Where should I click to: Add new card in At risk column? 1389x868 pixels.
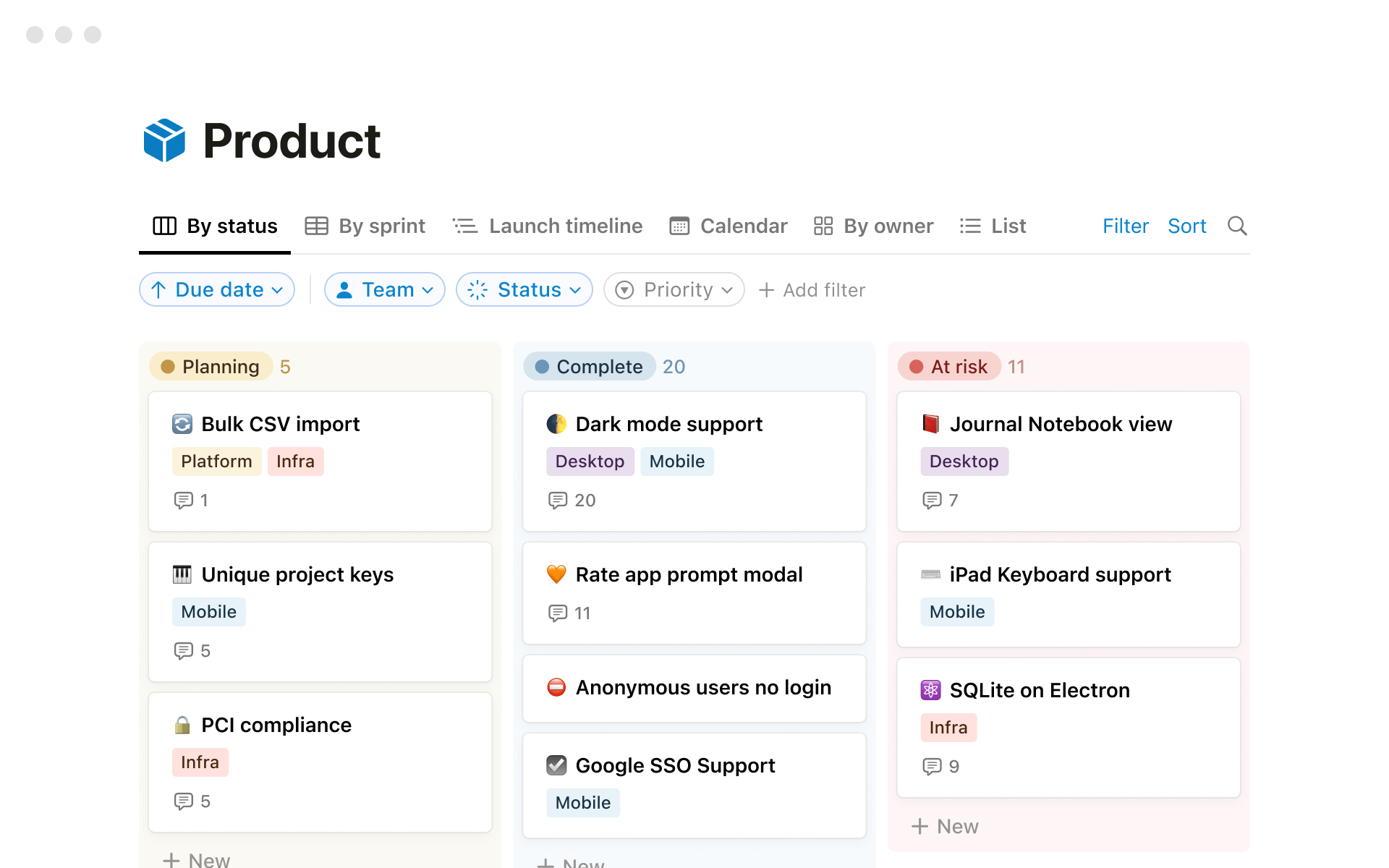pos(945,826)
